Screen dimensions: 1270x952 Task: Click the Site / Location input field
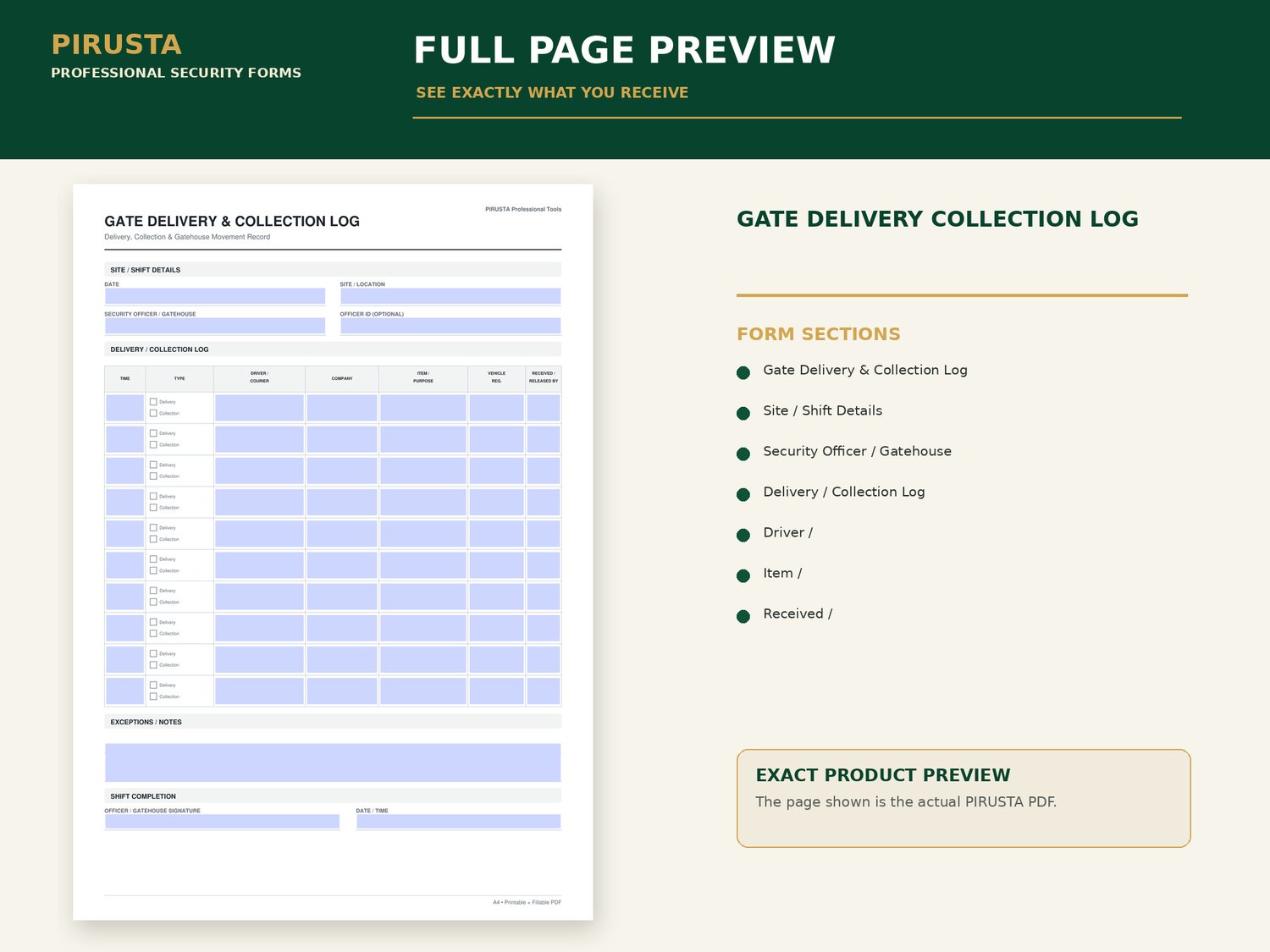click(450, 296)
